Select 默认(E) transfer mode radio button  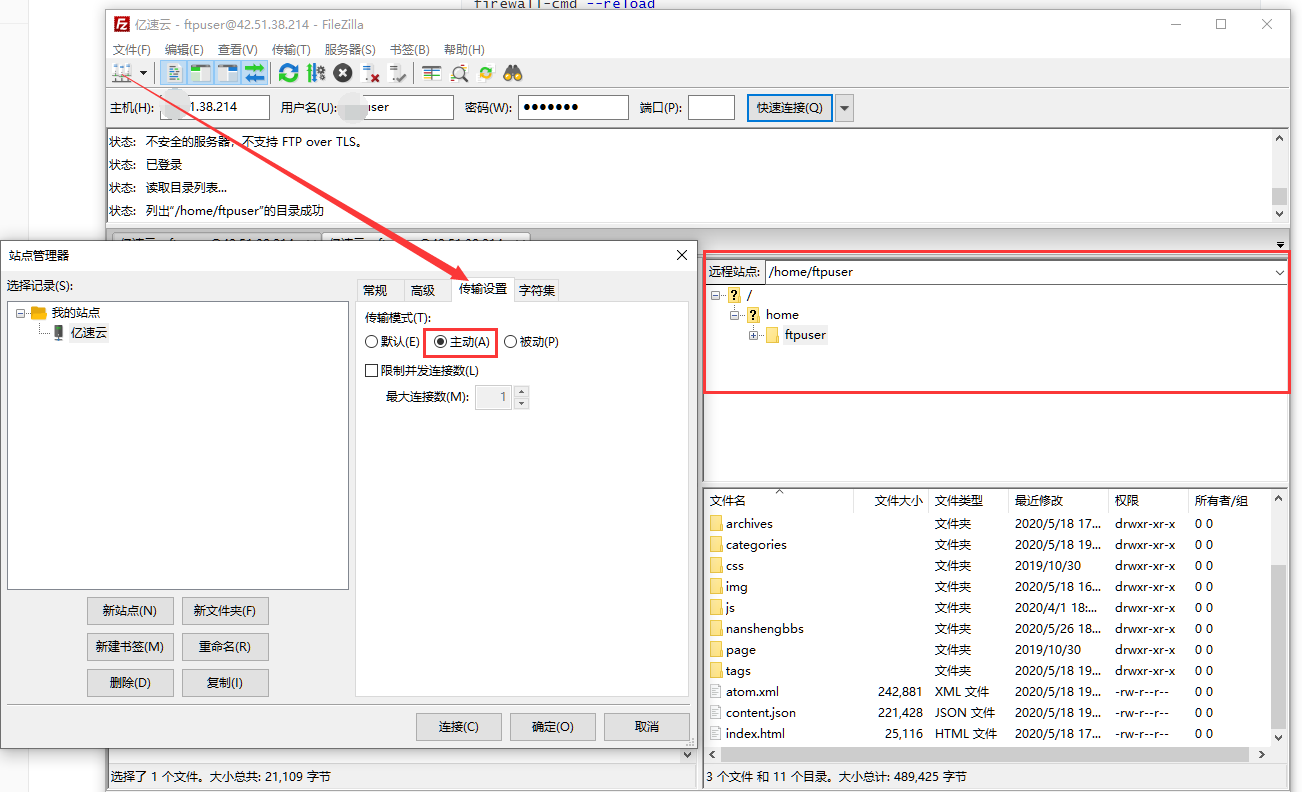372,341
